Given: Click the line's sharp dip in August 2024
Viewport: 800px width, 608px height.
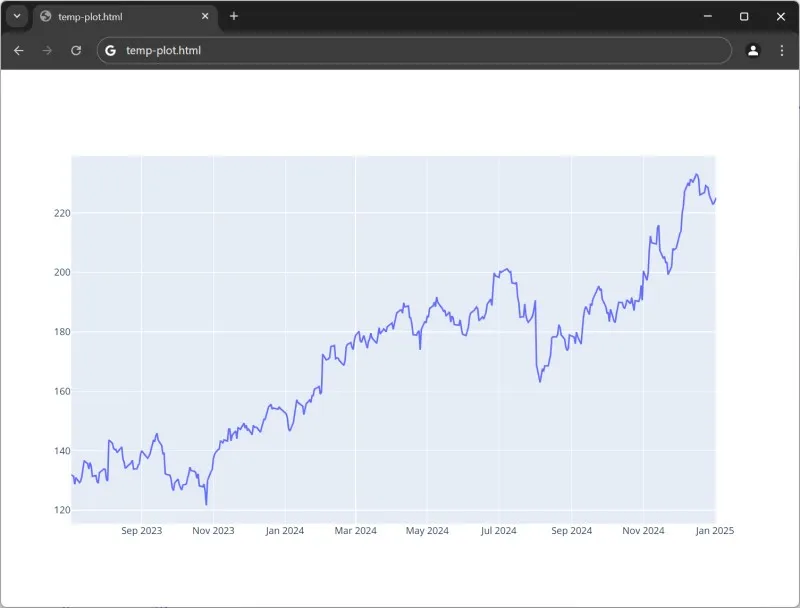Looking at the screenshot, I should coord(540,381).
